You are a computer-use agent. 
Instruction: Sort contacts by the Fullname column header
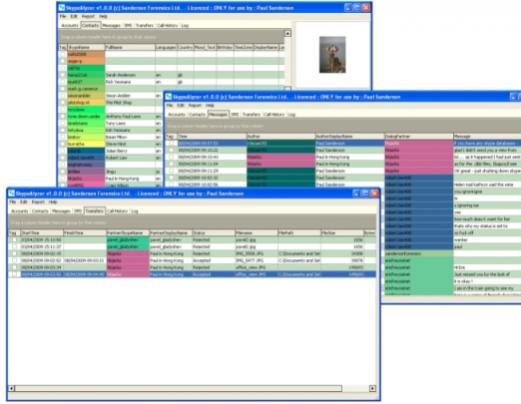pyautogui.click(x=130, y=47)
